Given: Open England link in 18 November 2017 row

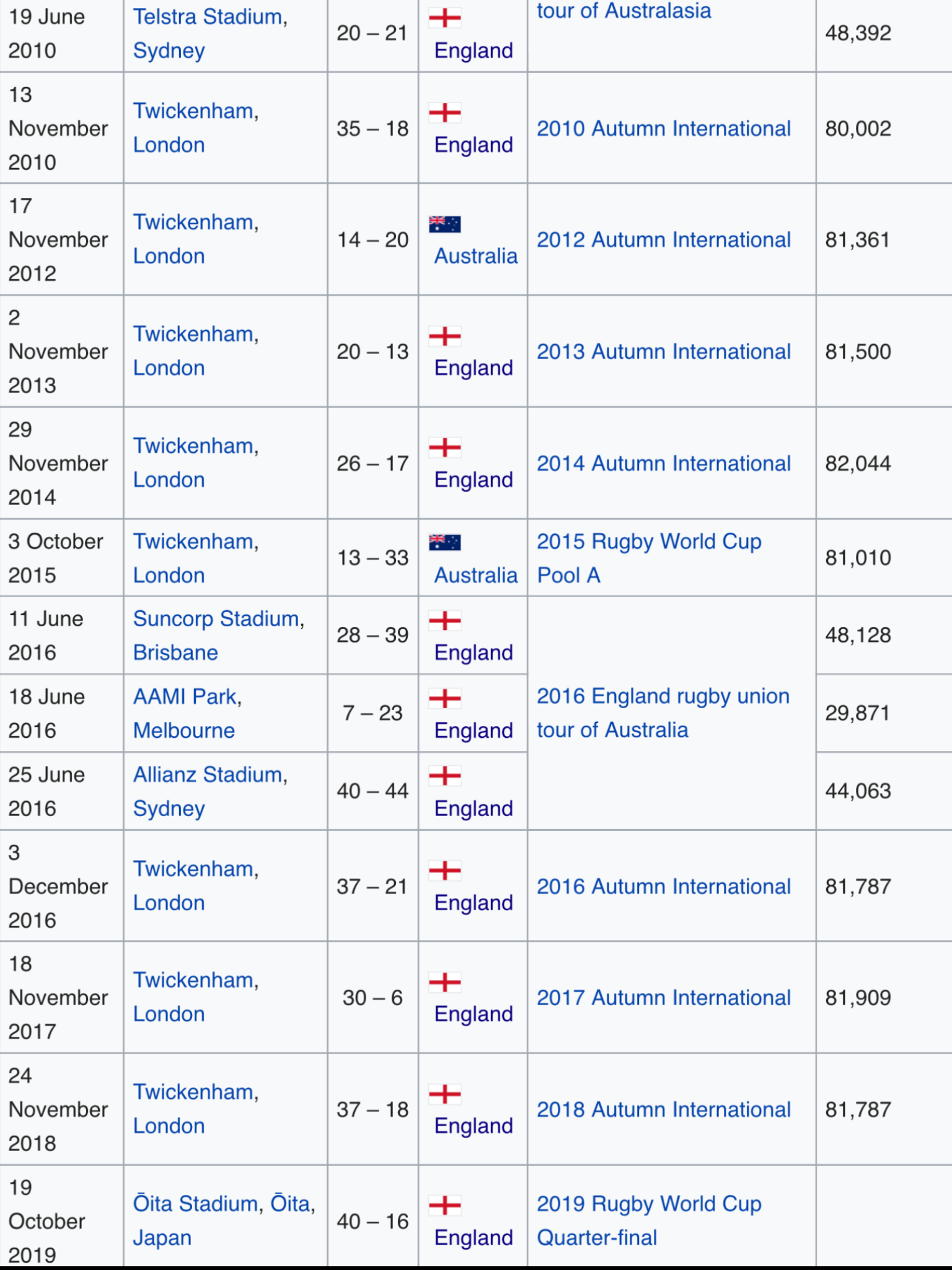Looking at the screenshot, I should click(474, 1014).
